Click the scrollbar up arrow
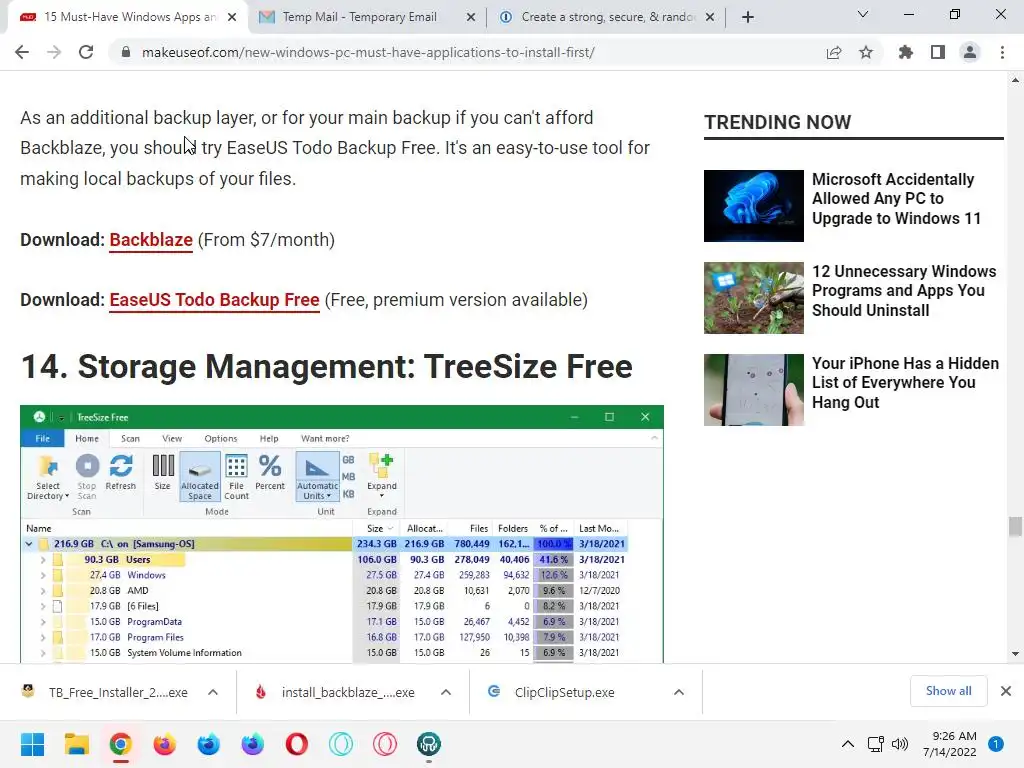 1015,80
